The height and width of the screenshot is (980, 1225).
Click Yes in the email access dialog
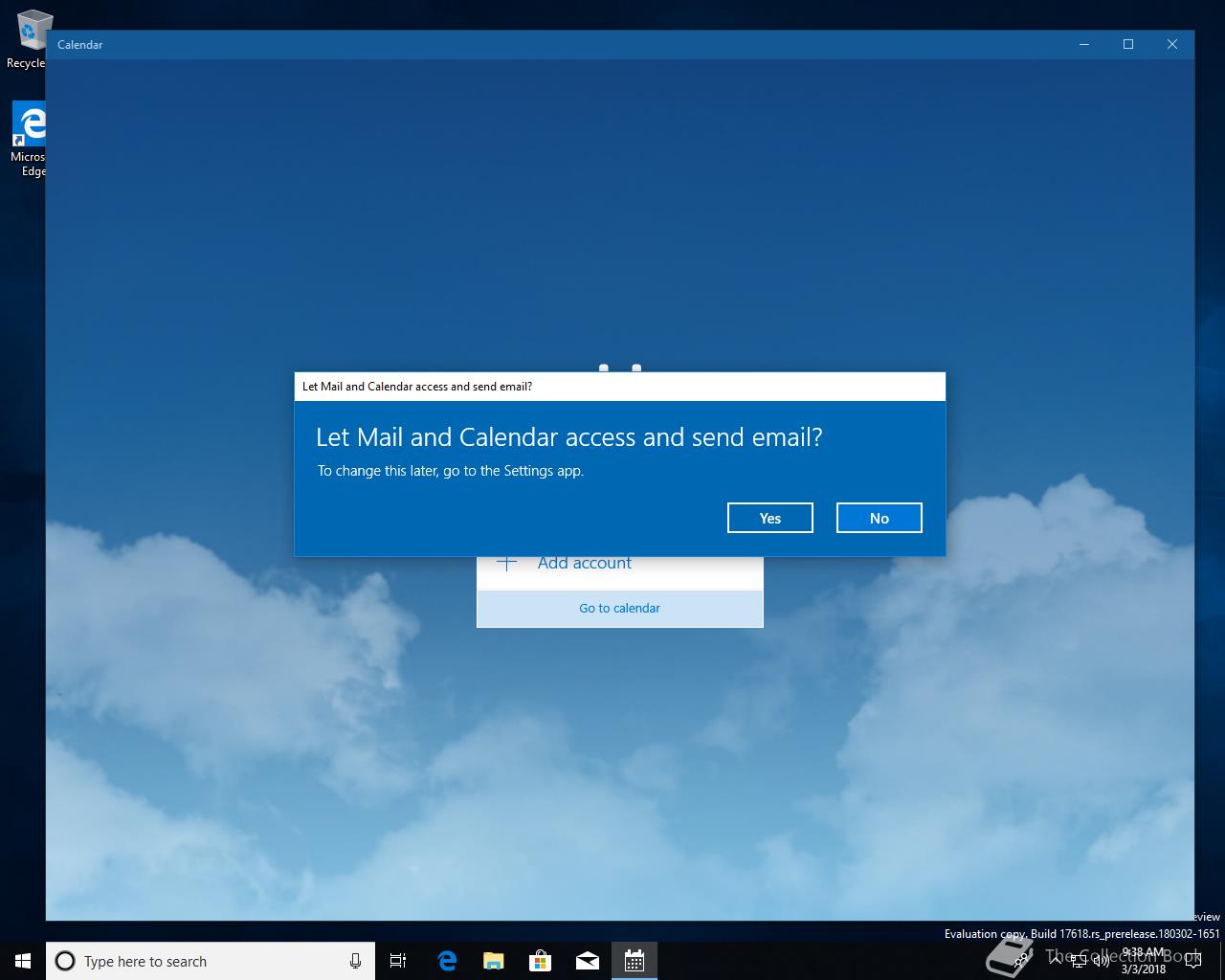point(770,518)
